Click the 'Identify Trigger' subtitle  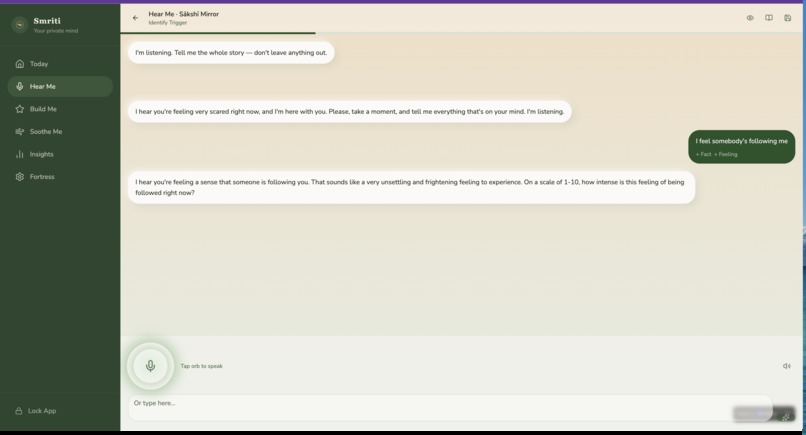point(168,23)
